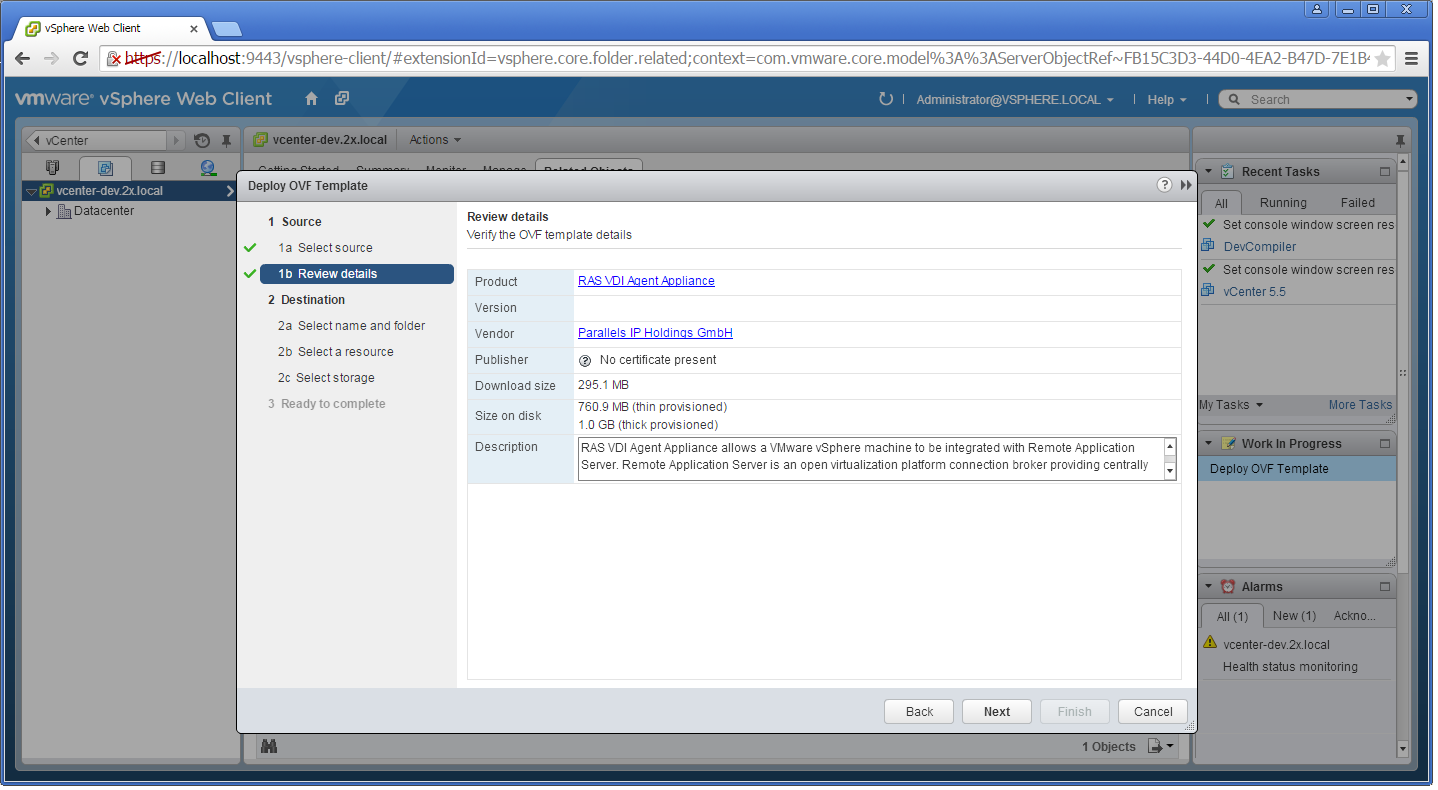Click the Back button
Image resolution: width=1438 pixels, height=790 pixels.
(919, 712)
